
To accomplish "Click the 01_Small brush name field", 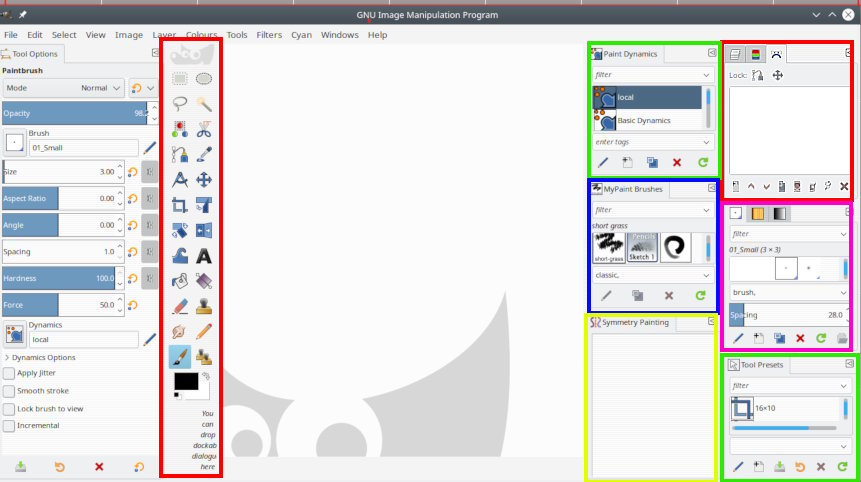I will tap(83, 148).
